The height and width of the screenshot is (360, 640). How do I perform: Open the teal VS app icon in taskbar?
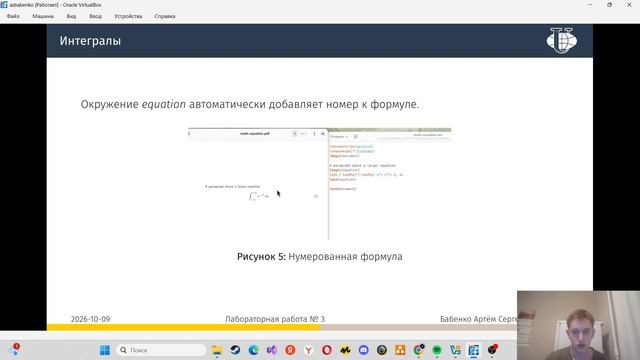point(456,350)
